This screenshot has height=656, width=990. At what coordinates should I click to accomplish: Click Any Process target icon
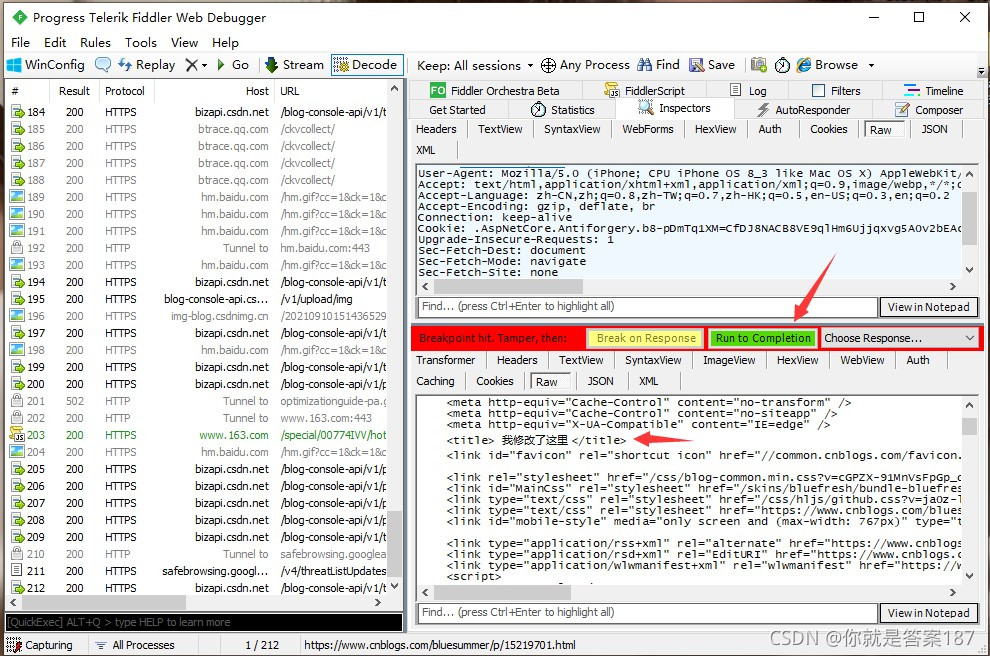[548, 65]
